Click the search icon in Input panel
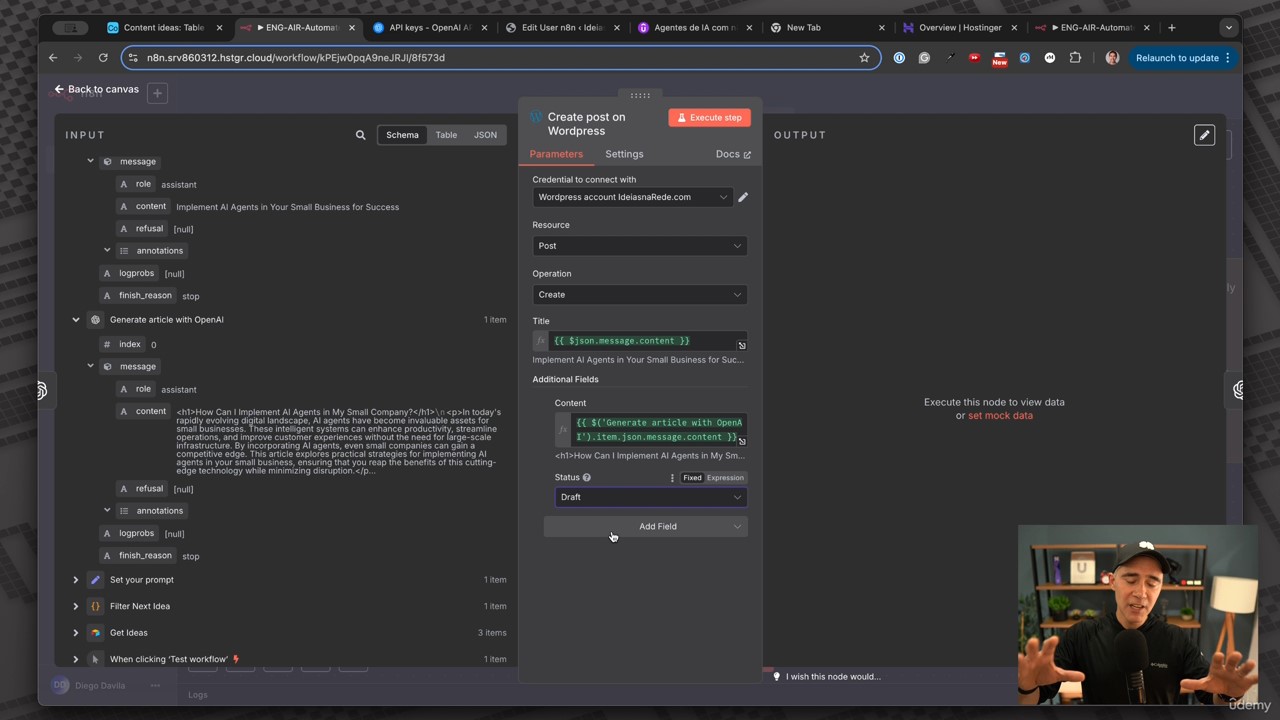 point(360,135)
